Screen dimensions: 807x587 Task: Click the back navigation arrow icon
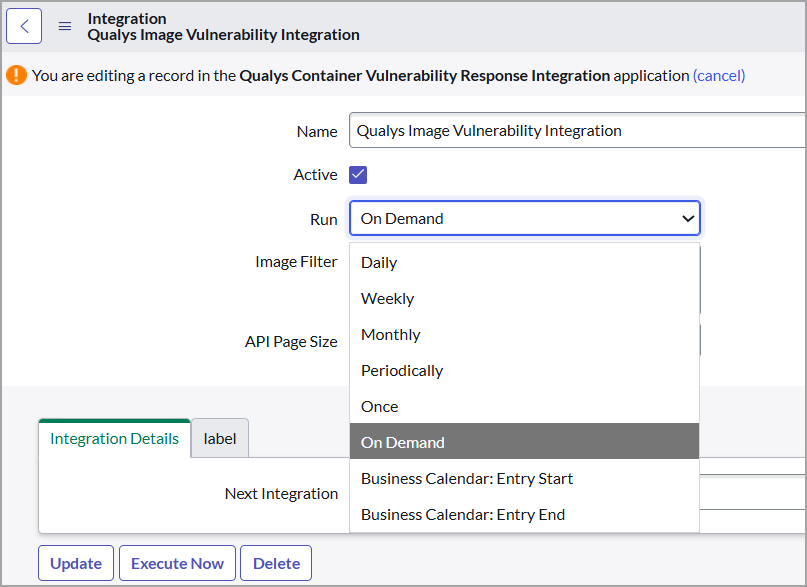24,25
